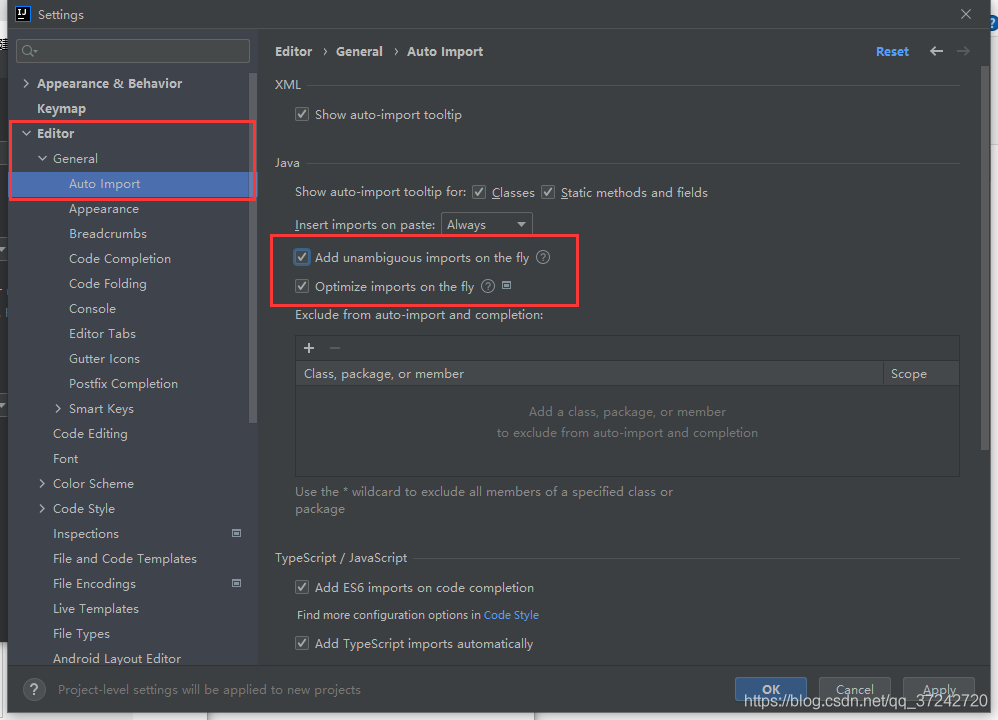Screen dimensions: 998x720
Task: Click project-level icon beside File Encodings
Action: point(236,583)
